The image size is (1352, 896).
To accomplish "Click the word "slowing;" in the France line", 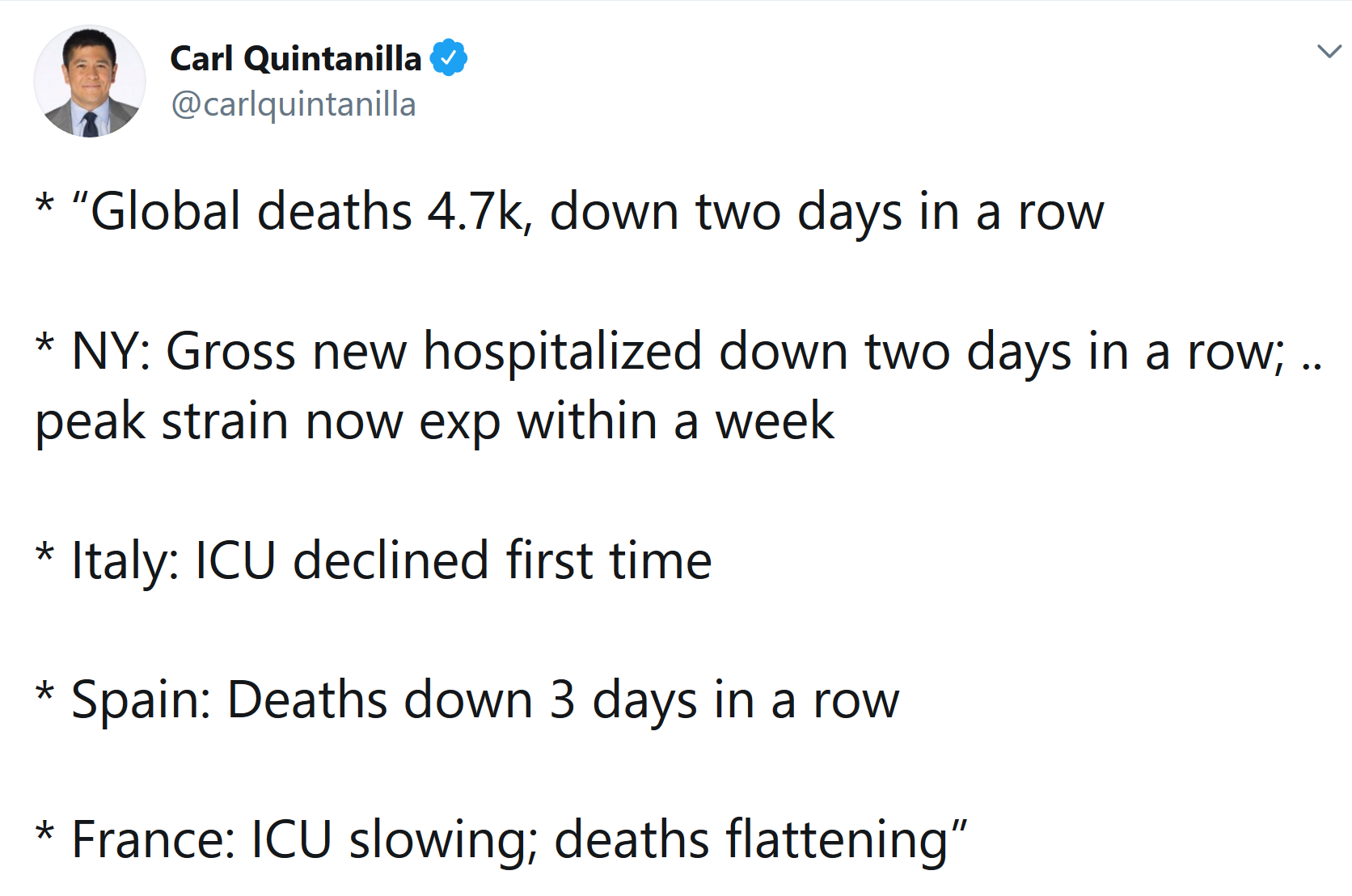I will point(443,839).
